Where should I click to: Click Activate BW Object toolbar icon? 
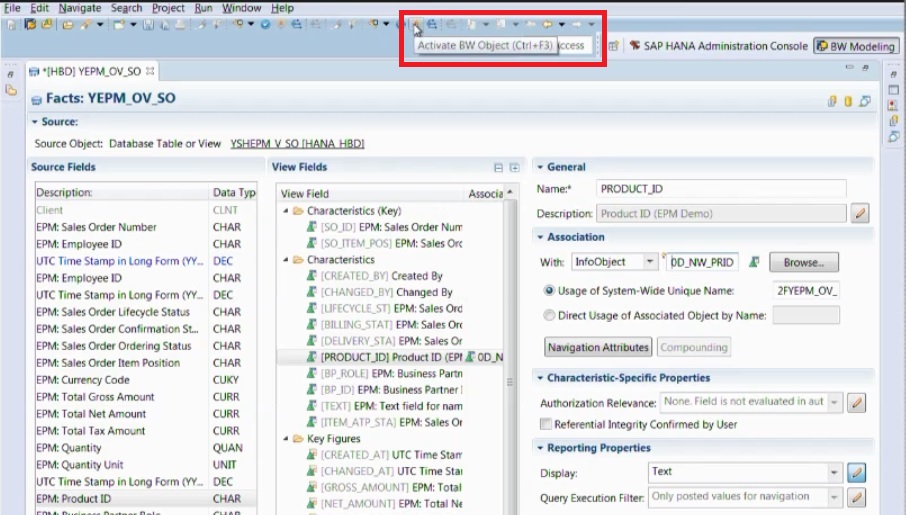(416, 24)
